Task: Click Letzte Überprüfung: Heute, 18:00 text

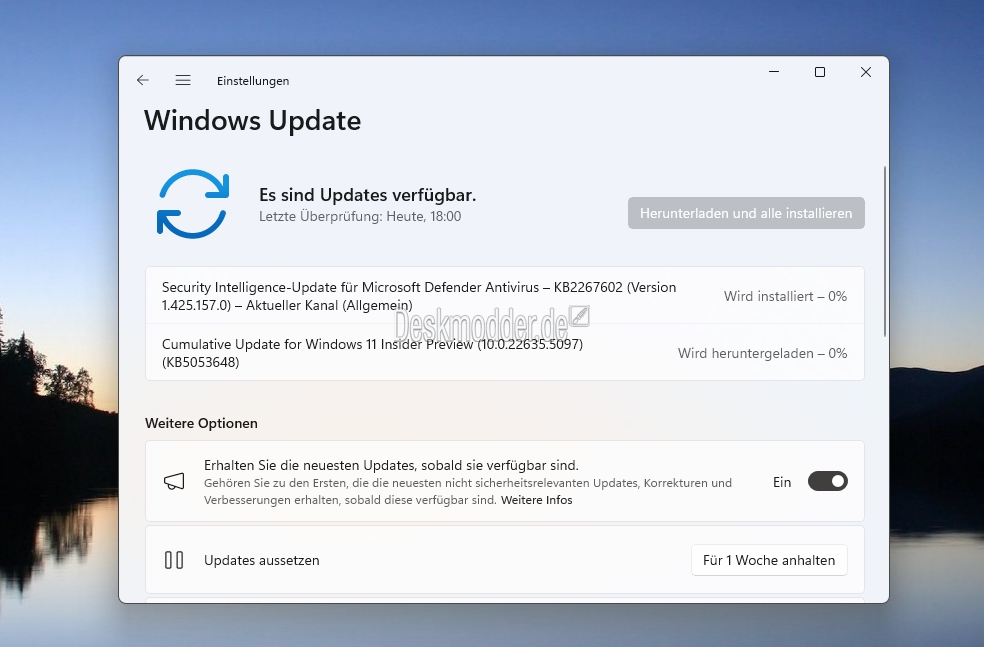Action: [360, 217]
